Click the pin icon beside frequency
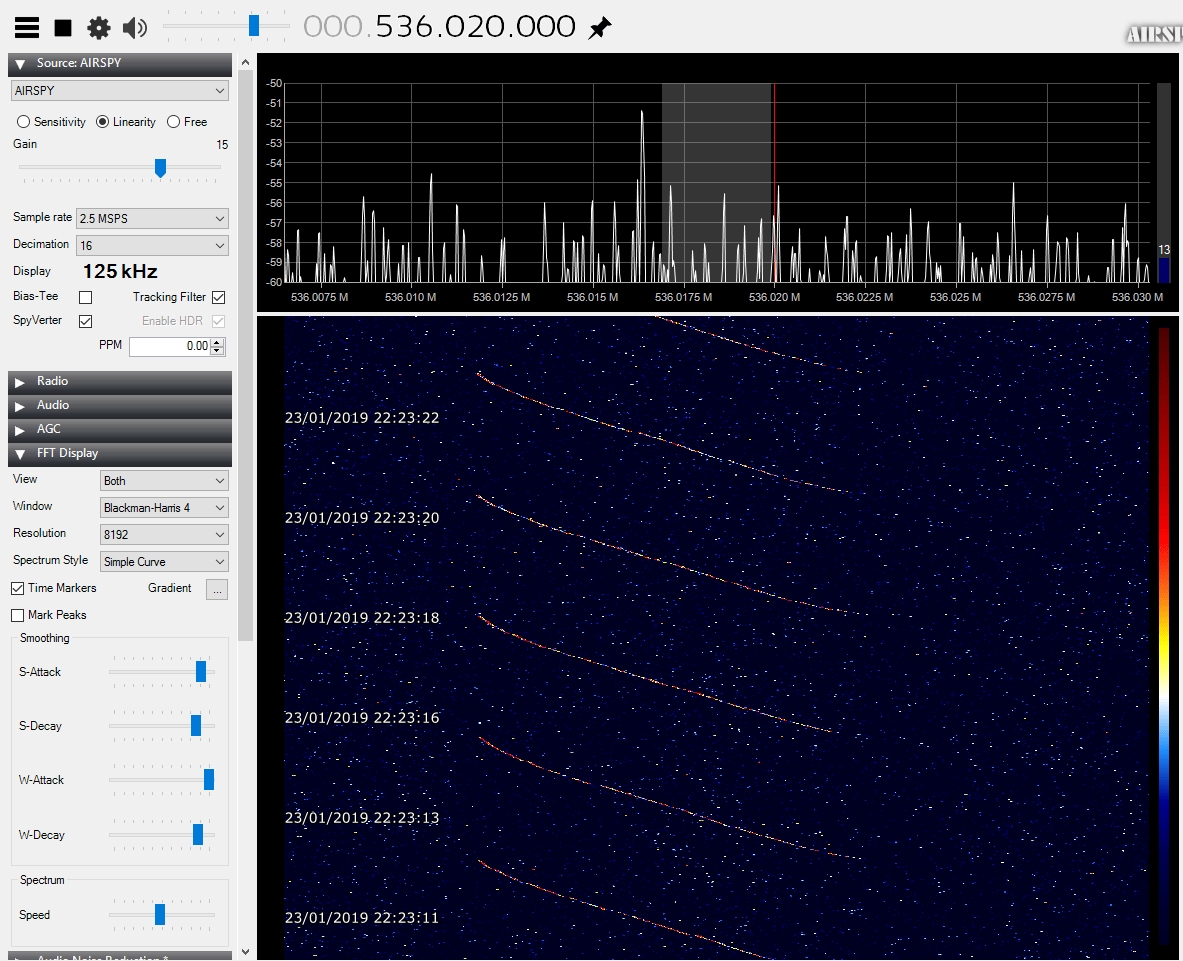The height and width of the screenshot is (961, 1183). click(x=599, y=28)
